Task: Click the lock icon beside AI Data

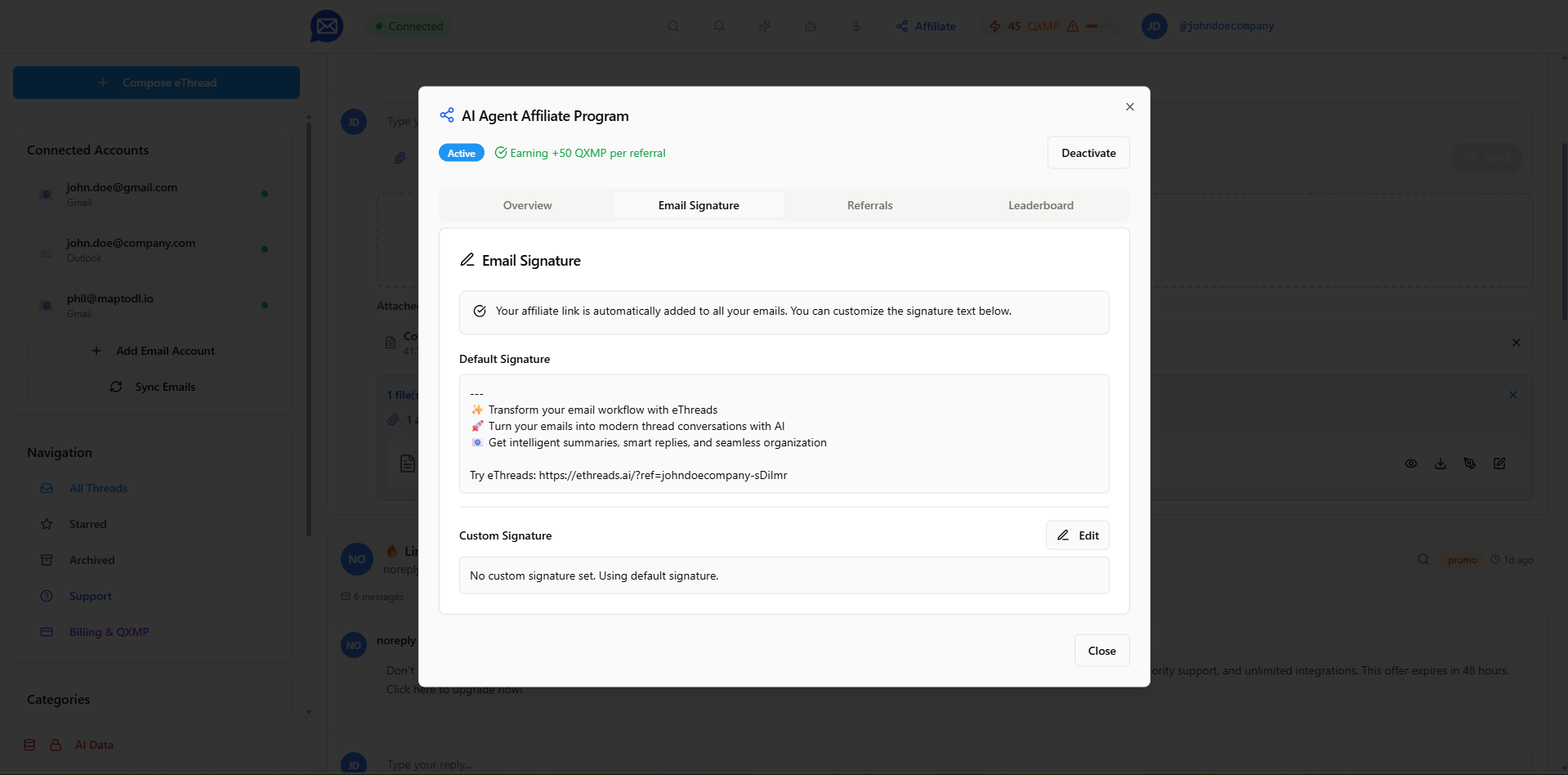Action: (x=56, y=745)
